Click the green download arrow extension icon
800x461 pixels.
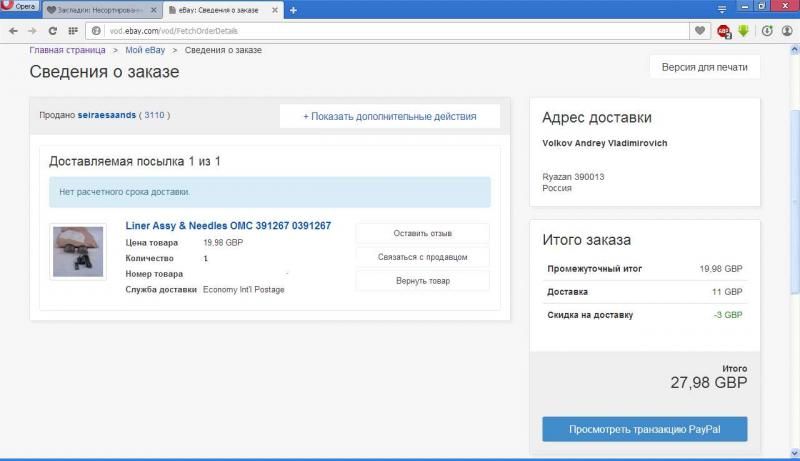743,31
